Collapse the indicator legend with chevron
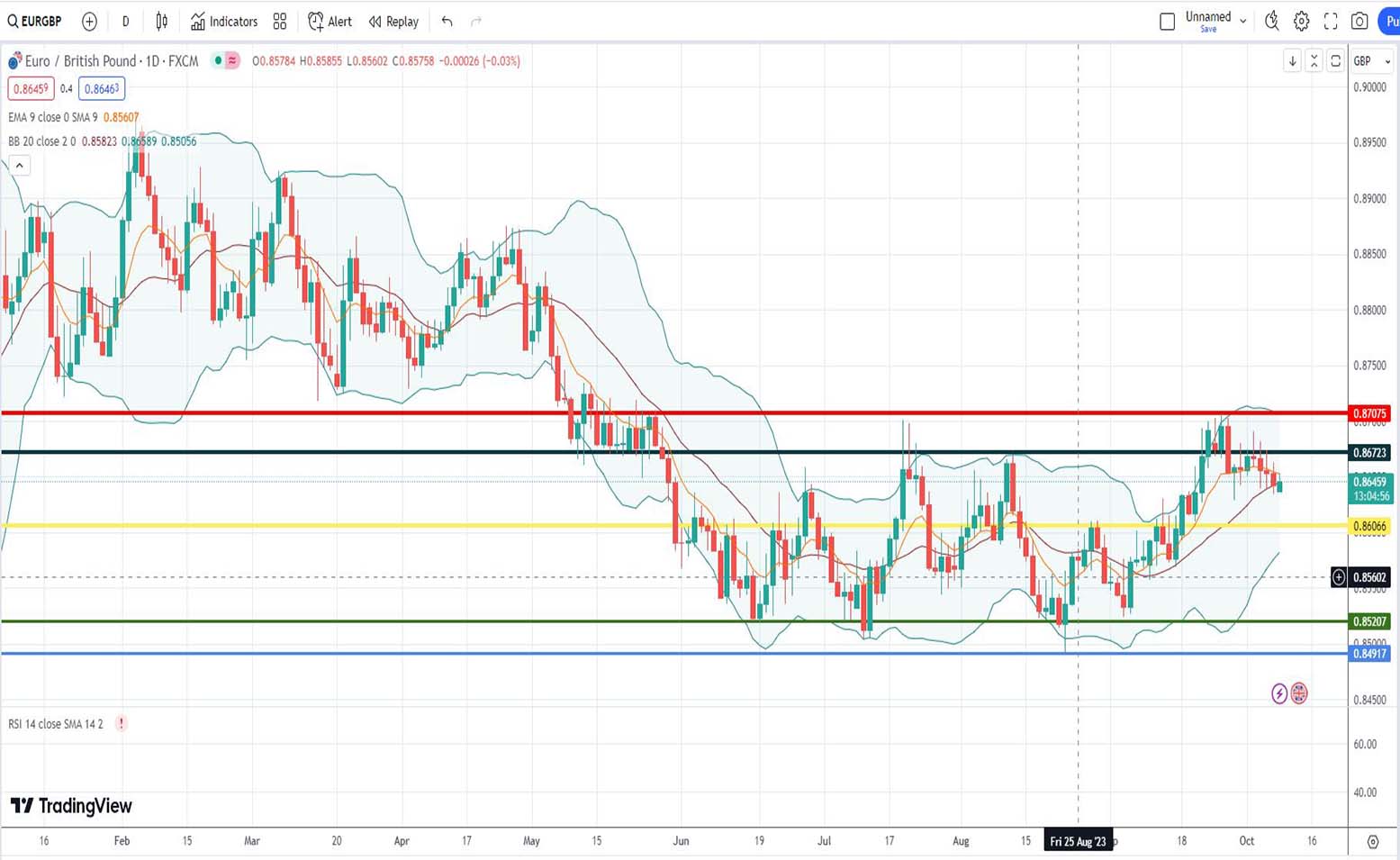This screenshot has height=860, width=1400. tap(19, 165)
